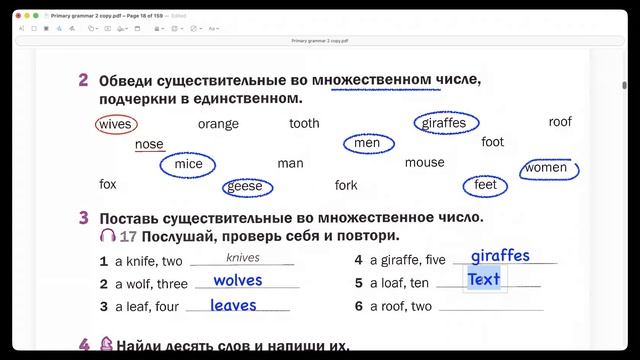Click the headphones audio icon beside 17

[x=108, y=236]
